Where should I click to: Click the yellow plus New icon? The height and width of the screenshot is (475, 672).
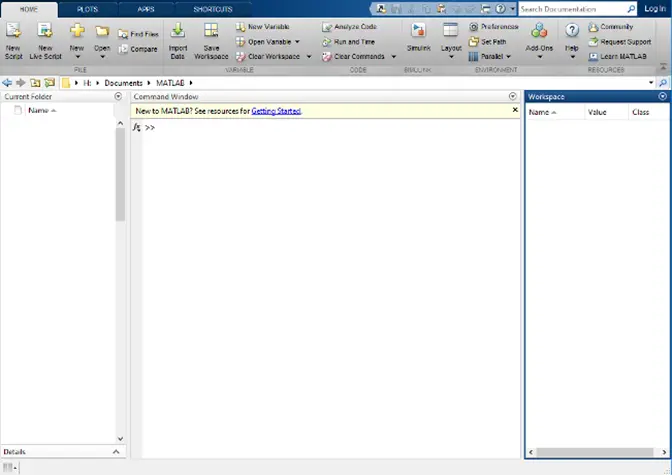77,31
